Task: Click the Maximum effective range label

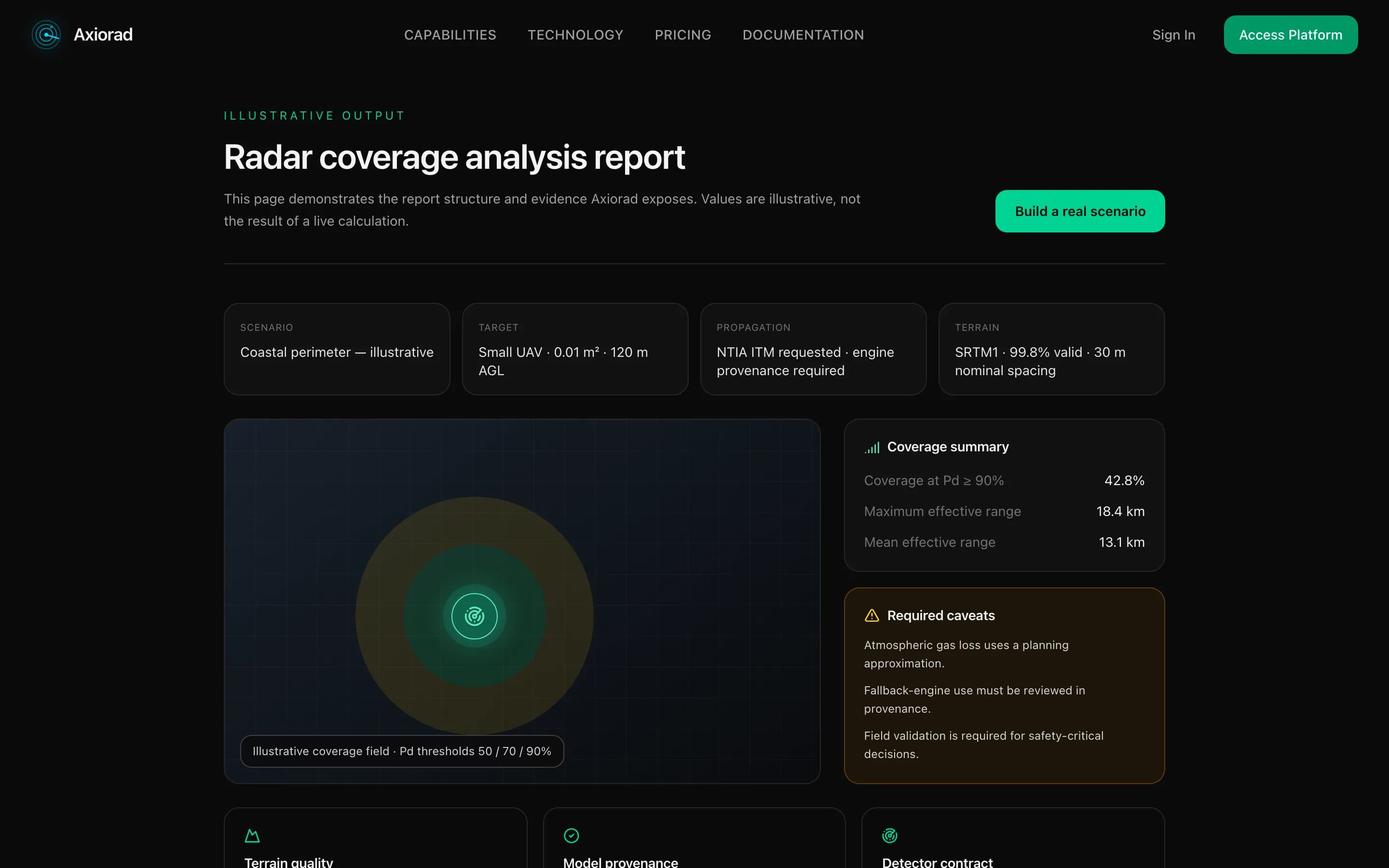Action: (x=942, y=512)
